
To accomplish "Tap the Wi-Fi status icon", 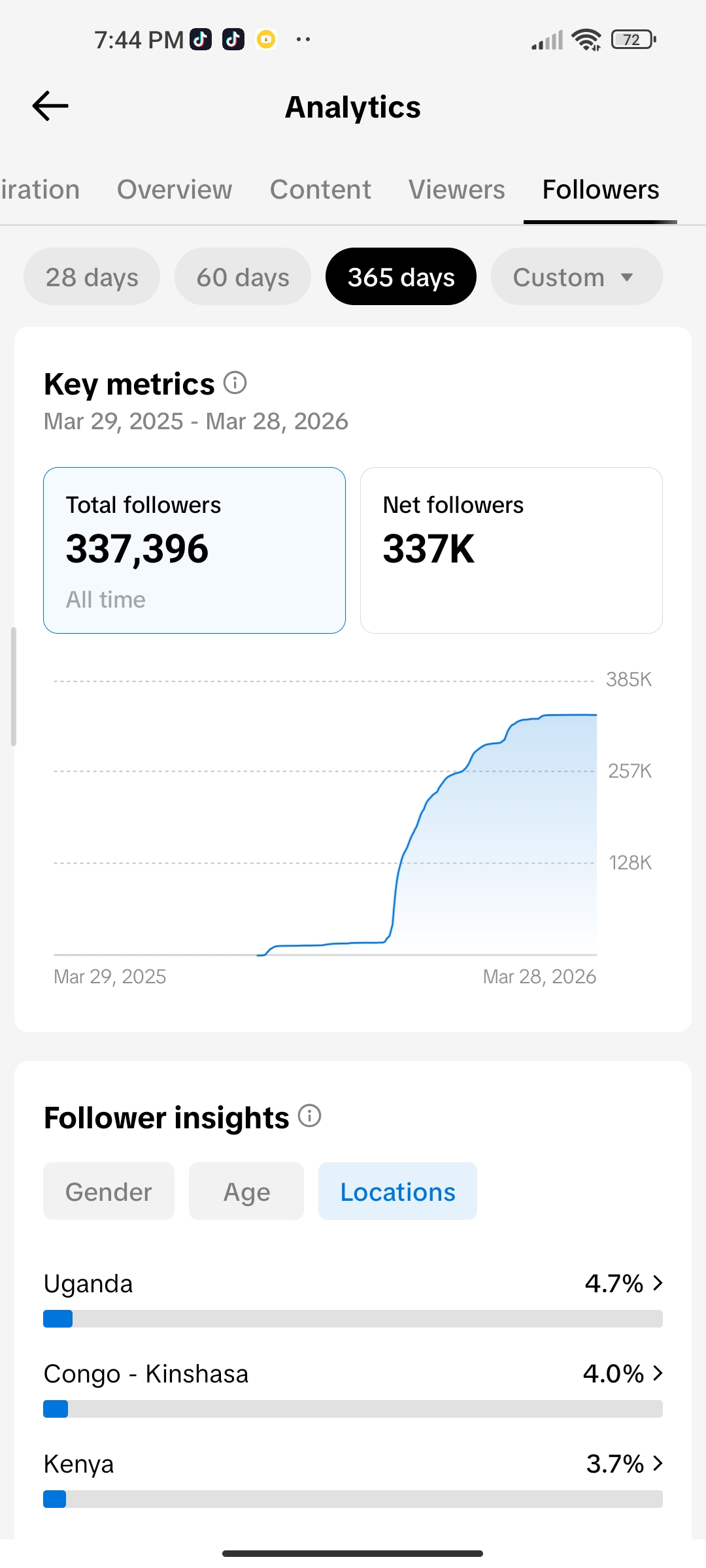I will [x=586, y=40].
